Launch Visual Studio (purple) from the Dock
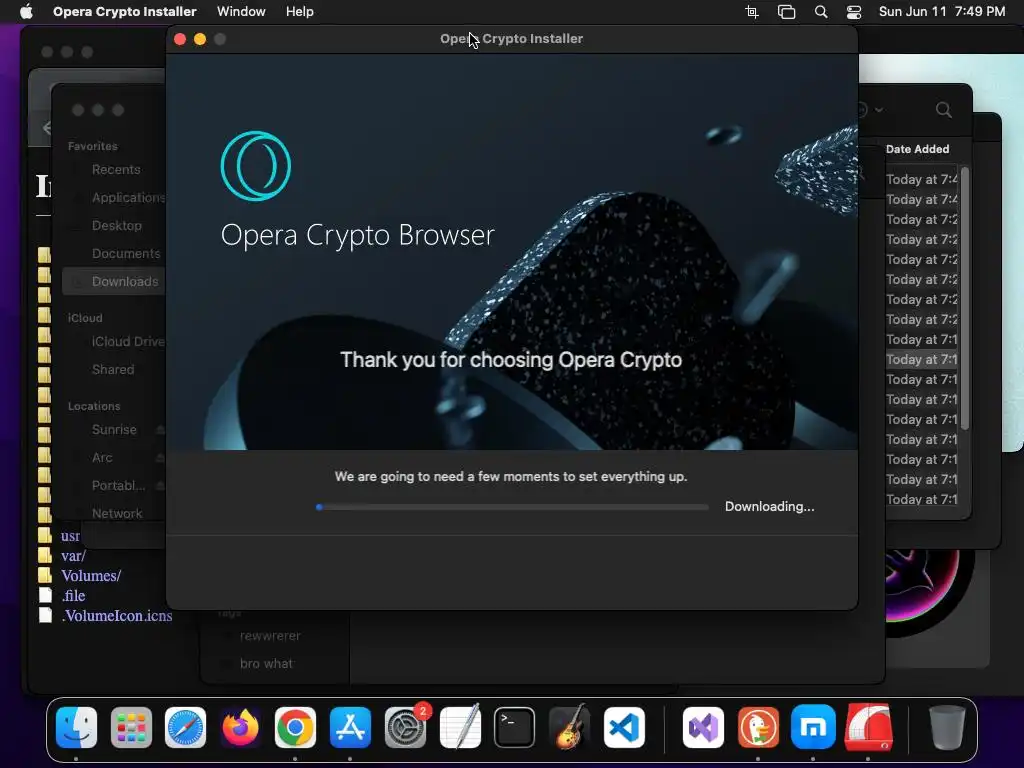Image resolution: width=1024 pixels, height=768 pixels. 703,728
